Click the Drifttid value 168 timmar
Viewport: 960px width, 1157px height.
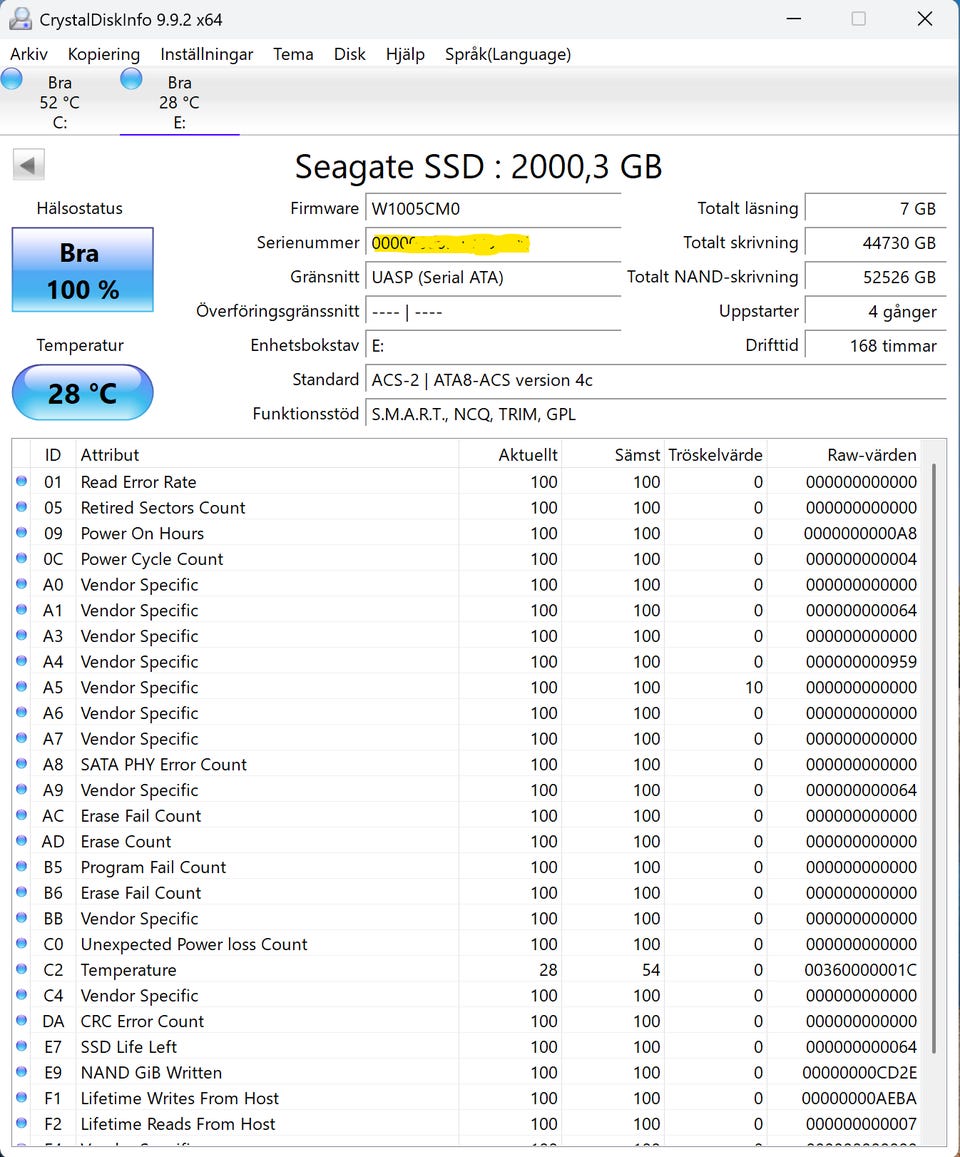[x=875, y=345]
